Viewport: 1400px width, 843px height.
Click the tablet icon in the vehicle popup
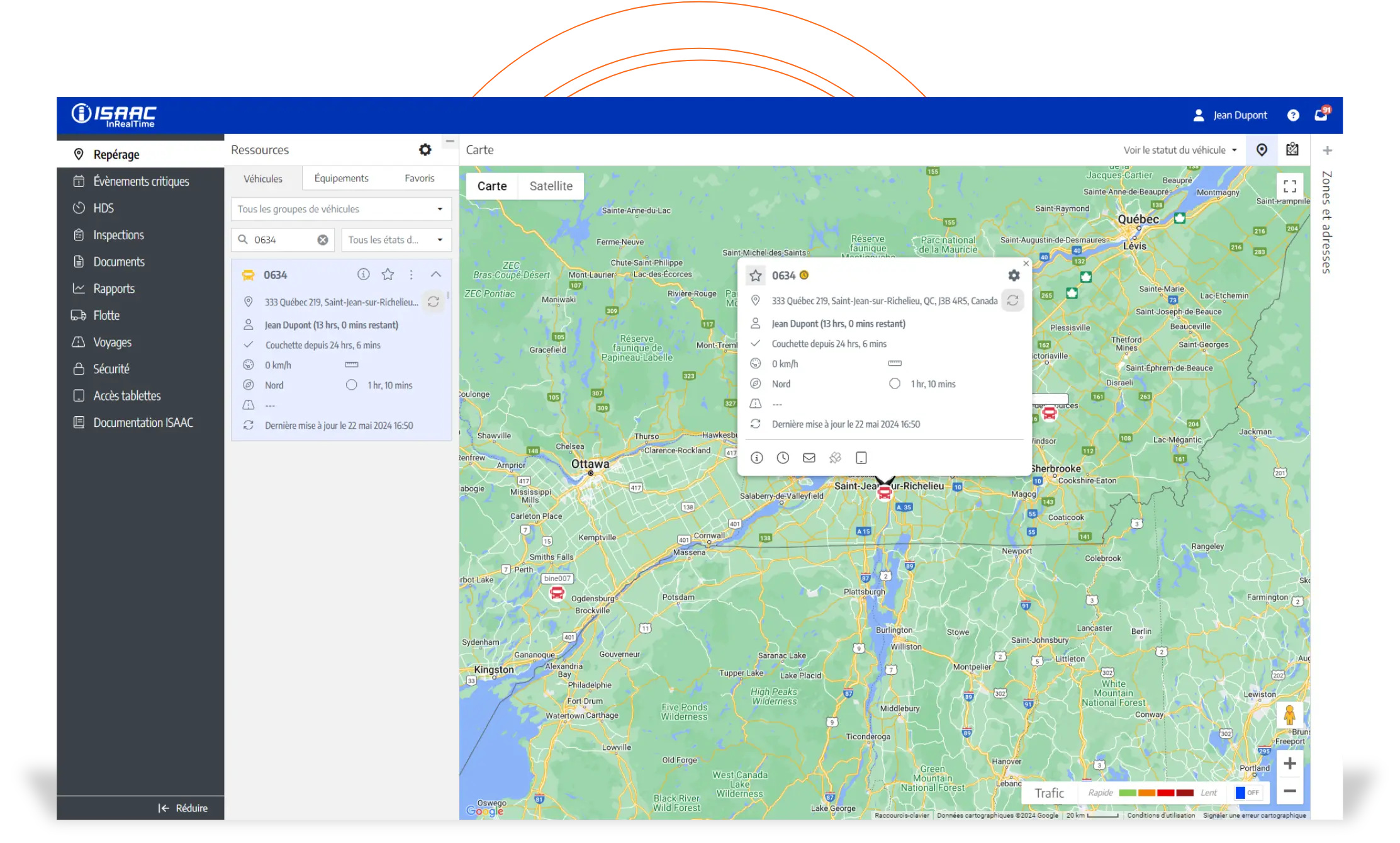pyautogui.click(x=861, y=458)
